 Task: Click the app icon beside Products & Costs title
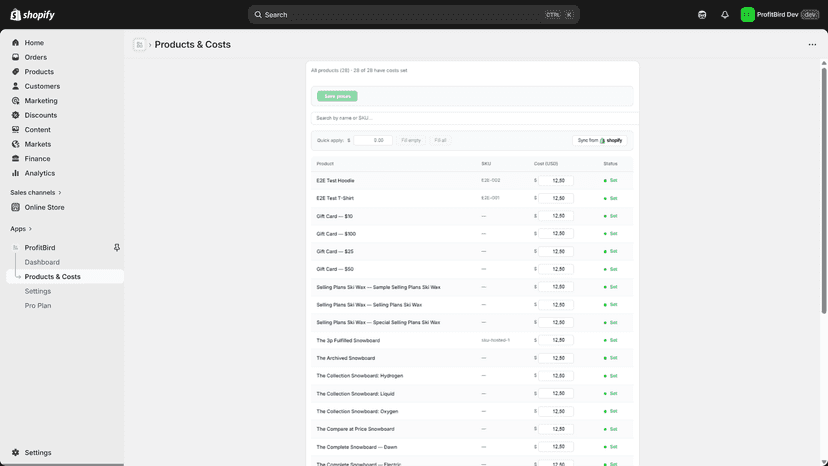tap(139, 45)
